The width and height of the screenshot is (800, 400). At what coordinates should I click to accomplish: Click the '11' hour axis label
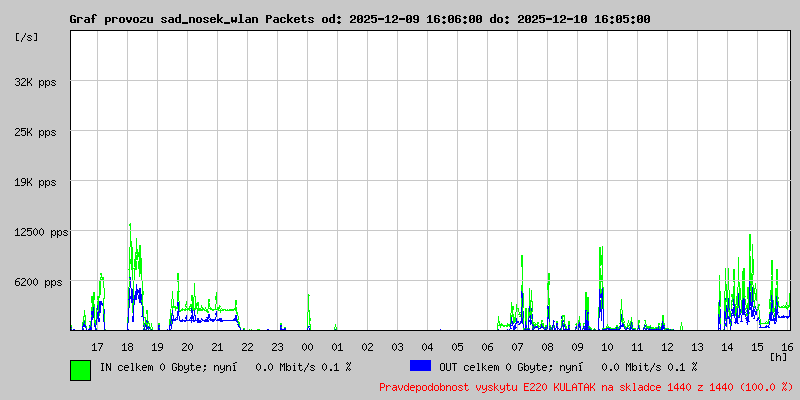point(637,347)
